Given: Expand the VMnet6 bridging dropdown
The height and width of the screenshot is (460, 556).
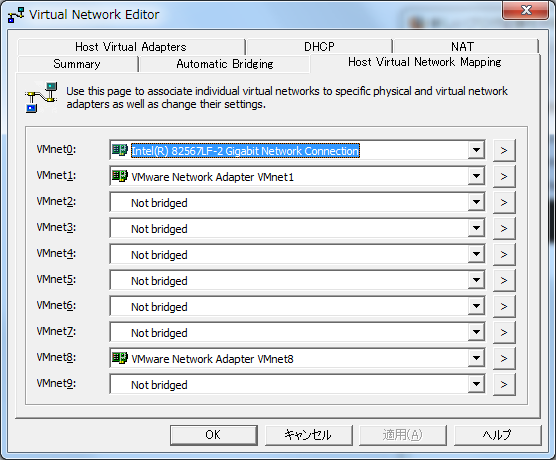Looking at the screenshot, I should click(x=476, y=306).
